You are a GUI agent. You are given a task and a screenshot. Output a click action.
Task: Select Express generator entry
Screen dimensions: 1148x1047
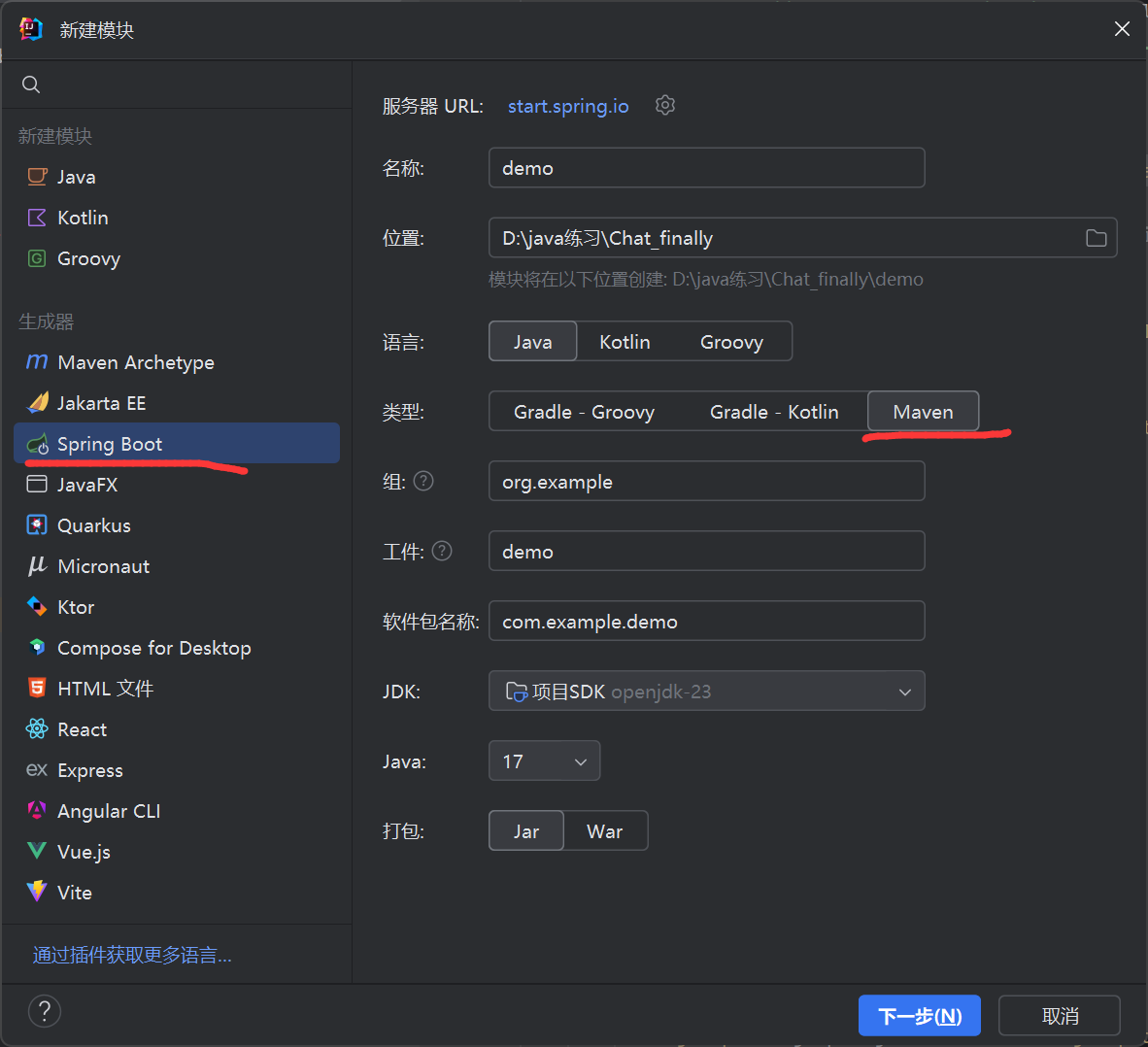pos(177,769)
